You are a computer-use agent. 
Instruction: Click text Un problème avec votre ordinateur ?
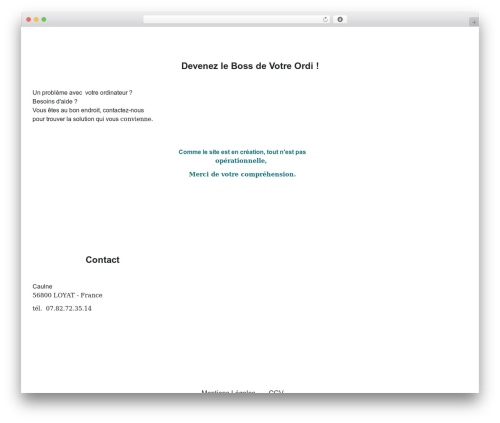tap(82, 93)
